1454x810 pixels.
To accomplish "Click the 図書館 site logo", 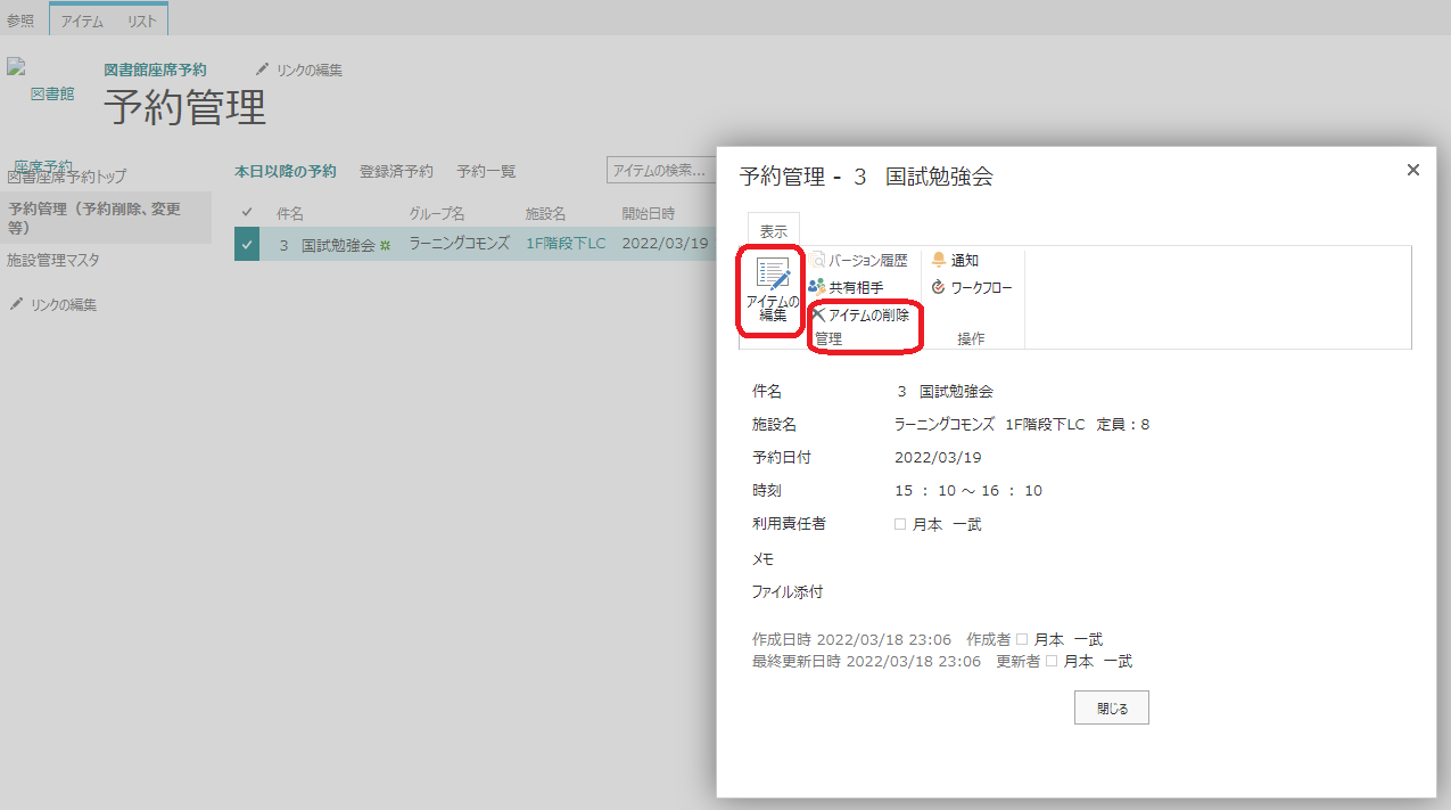I will coord(43,81).
